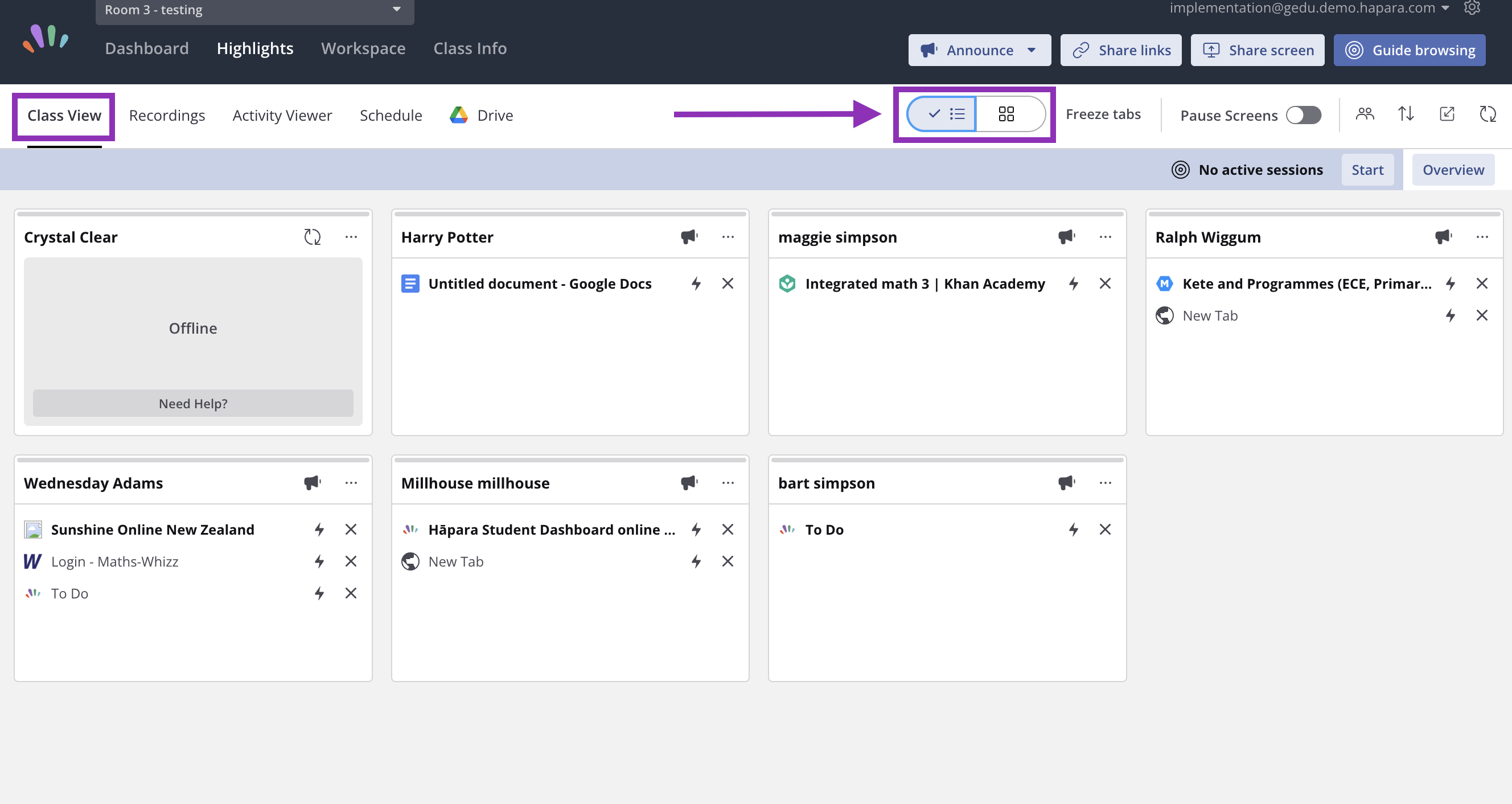Send announcement to Wednesday Adams
The image size is (1512, 804).
click(x=313, y=483)
